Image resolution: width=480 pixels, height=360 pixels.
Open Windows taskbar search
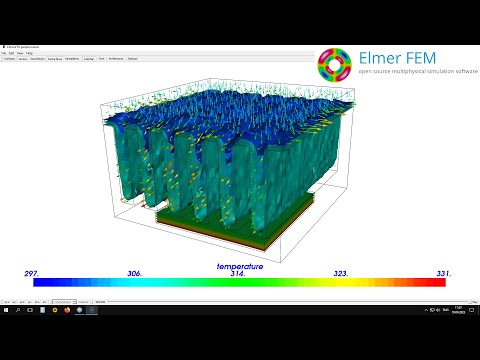[18, 310]
